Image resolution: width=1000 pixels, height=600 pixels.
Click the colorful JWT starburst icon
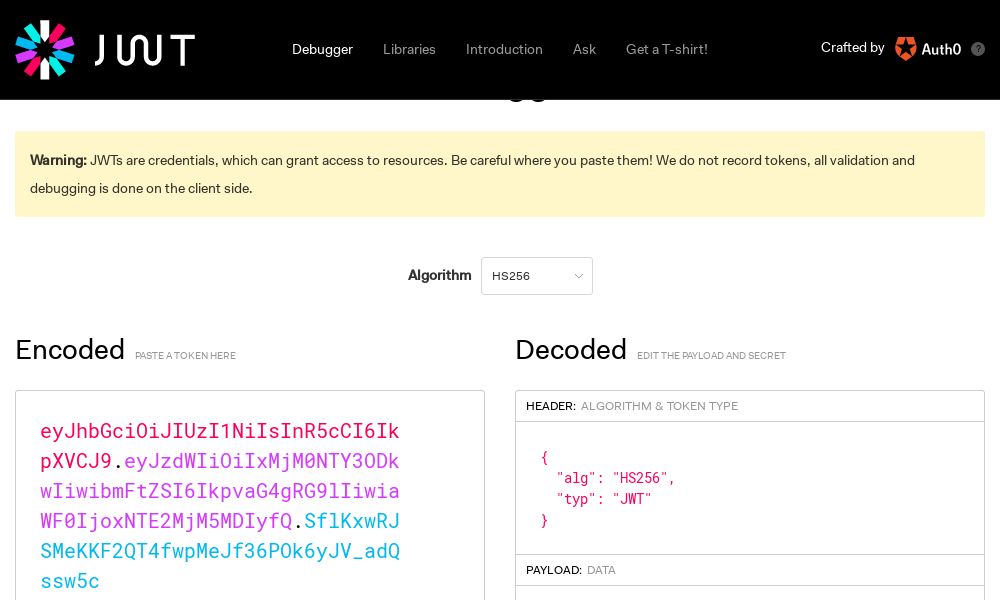[x=45, y=50]
